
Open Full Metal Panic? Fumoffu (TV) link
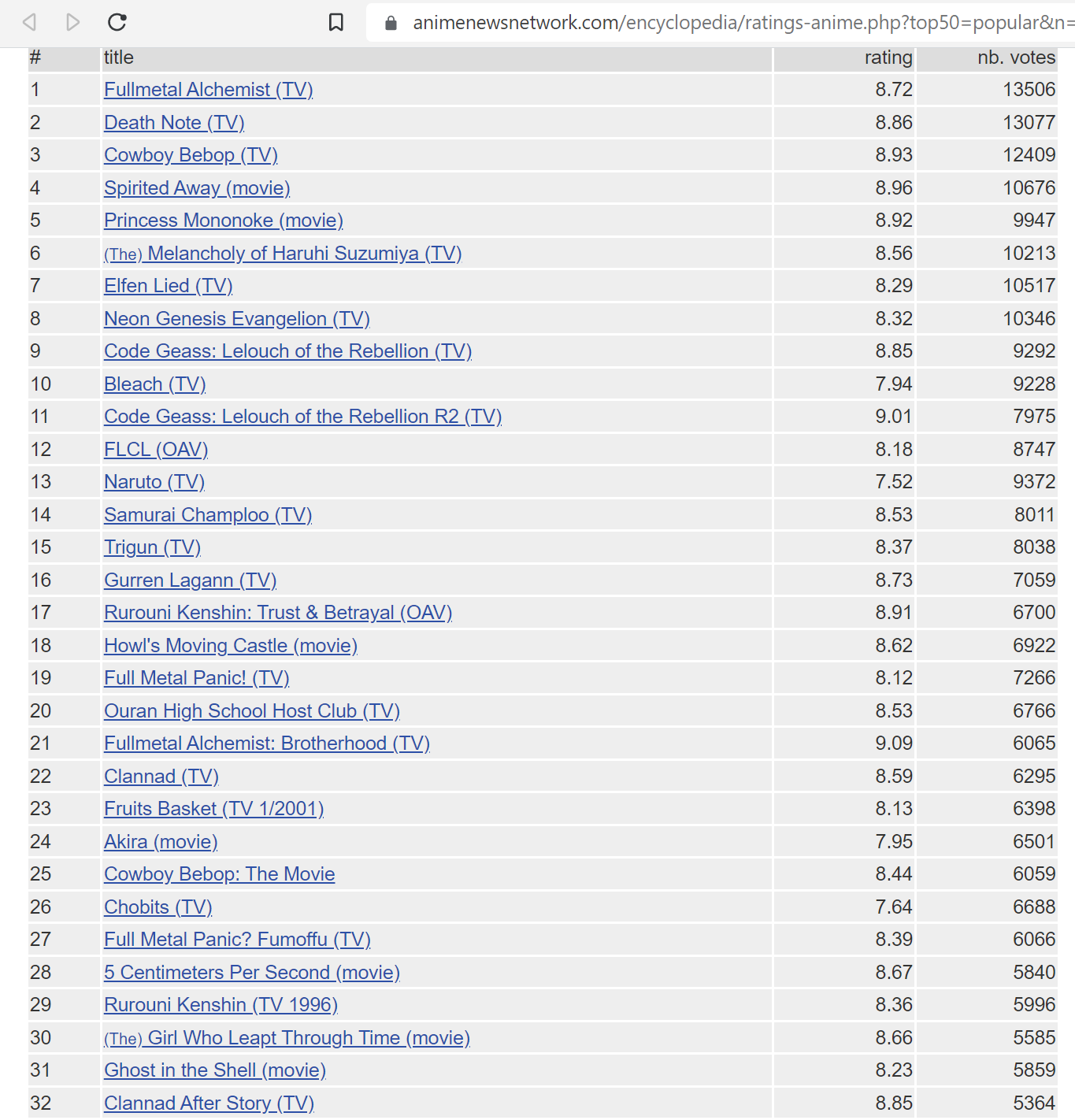[237, 940]
